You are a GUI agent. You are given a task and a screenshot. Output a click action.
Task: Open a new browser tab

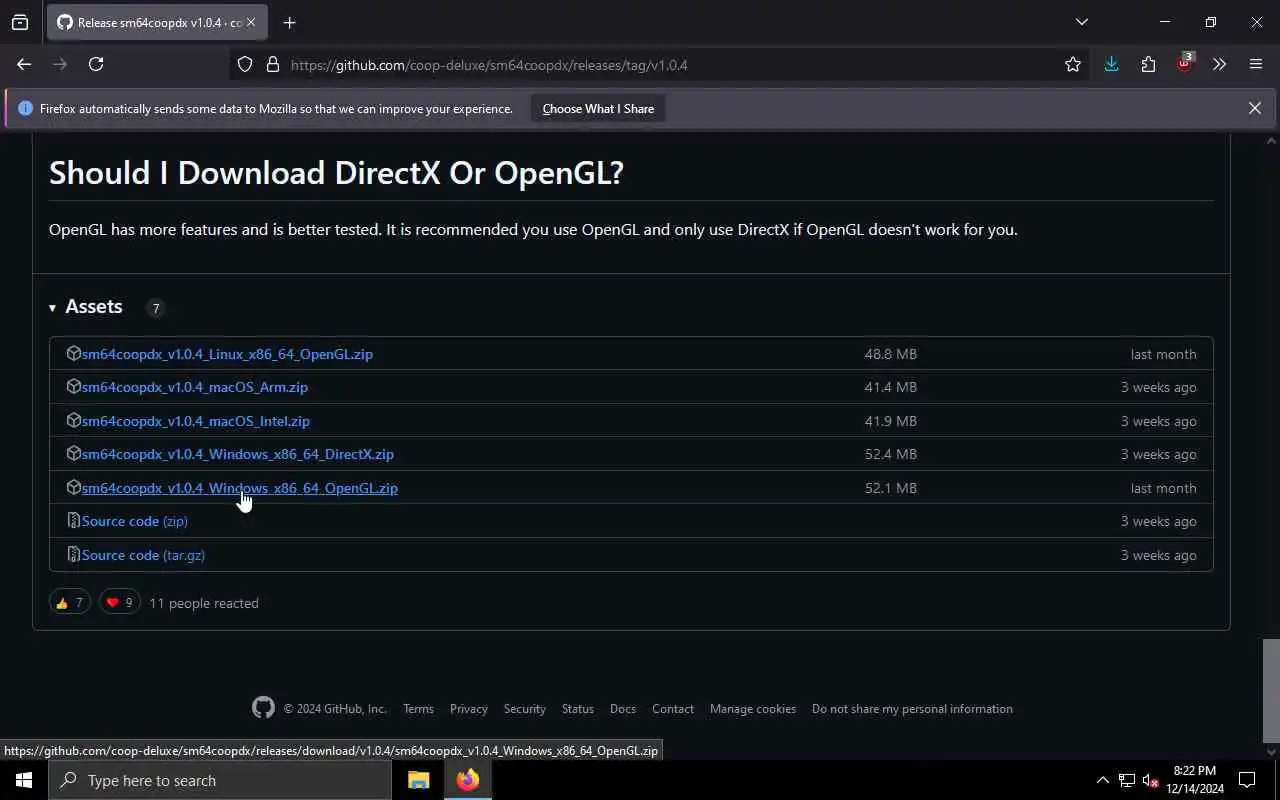290,22
